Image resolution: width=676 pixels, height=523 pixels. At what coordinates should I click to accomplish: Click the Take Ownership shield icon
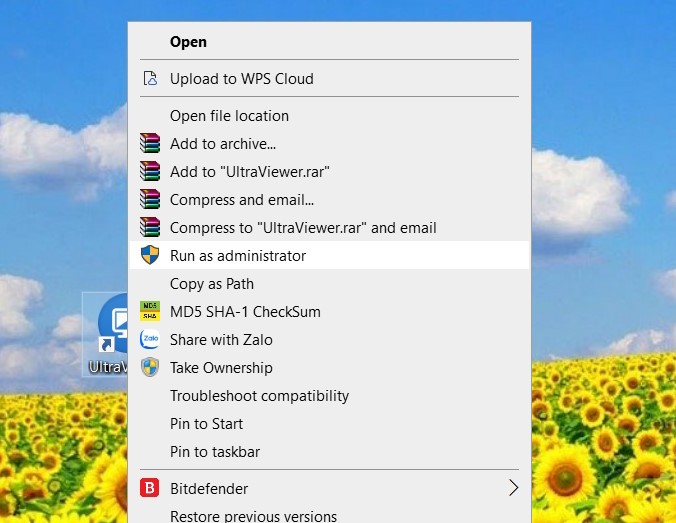150,367
